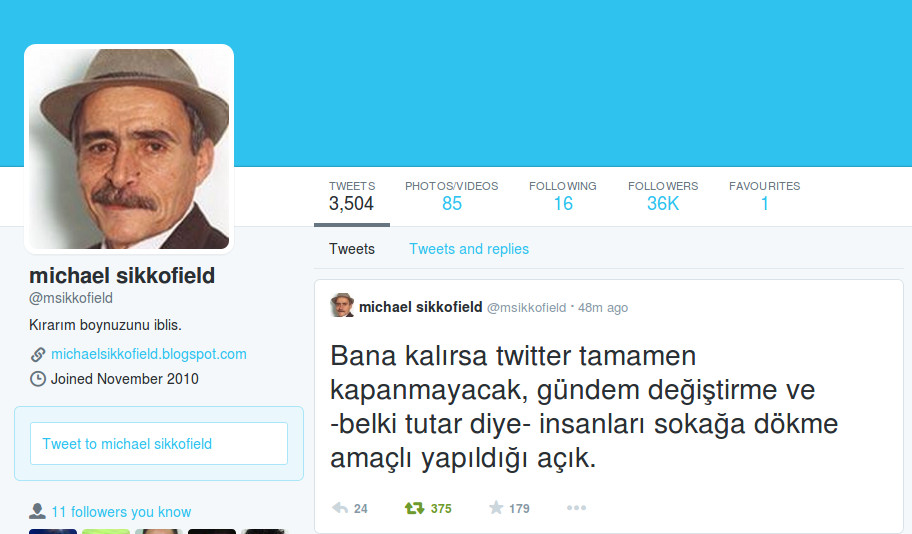This screenshot has height=534, width=912.
Task: Open the three-dots more options on tweet
Action: (x=576, y=508)
